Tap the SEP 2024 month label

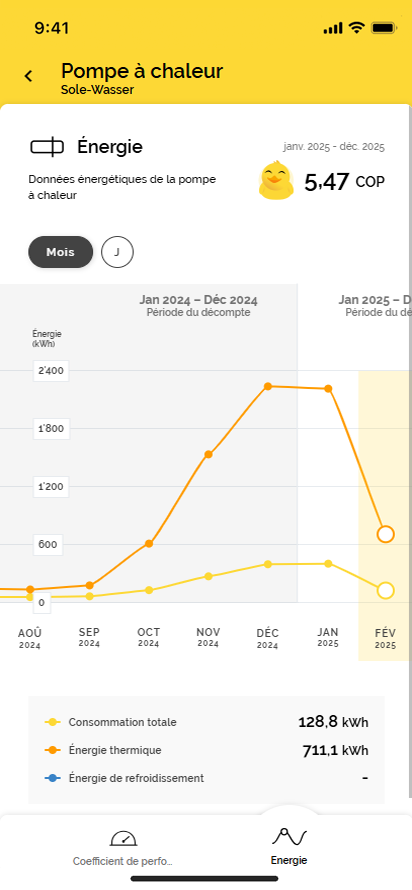(89, 637)
